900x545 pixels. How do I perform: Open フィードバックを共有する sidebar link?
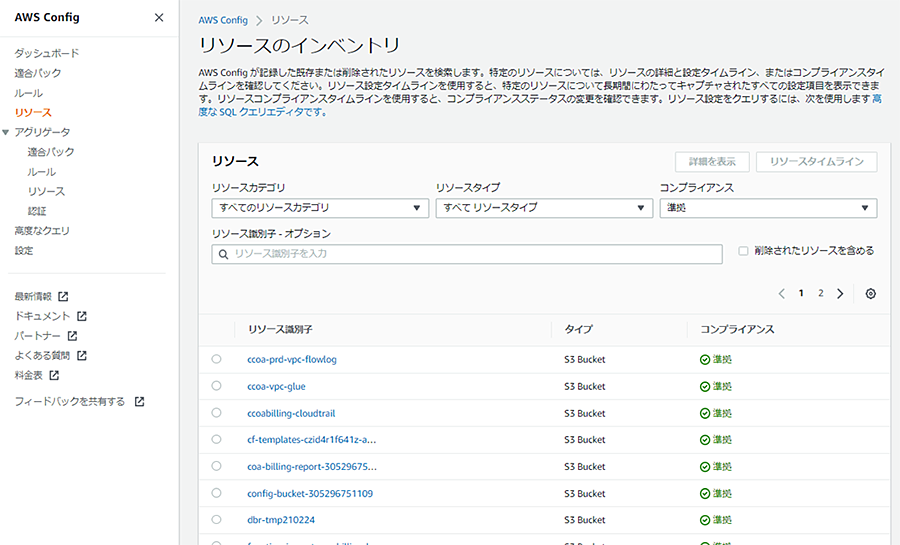[x=70, y=402]
